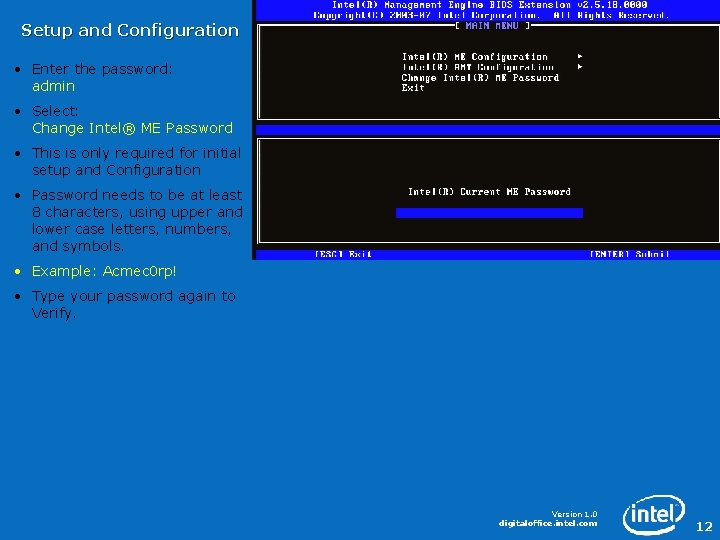Click 'This is only required for initial' bullet

click(x=136, y=161)
